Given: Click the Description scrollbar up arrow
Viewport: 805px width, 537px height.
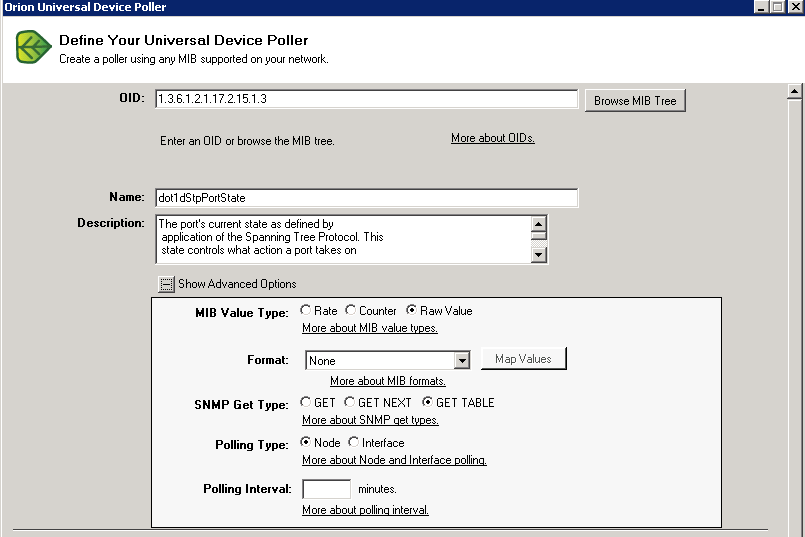Looking at the screenshot, I should [539, 224].
